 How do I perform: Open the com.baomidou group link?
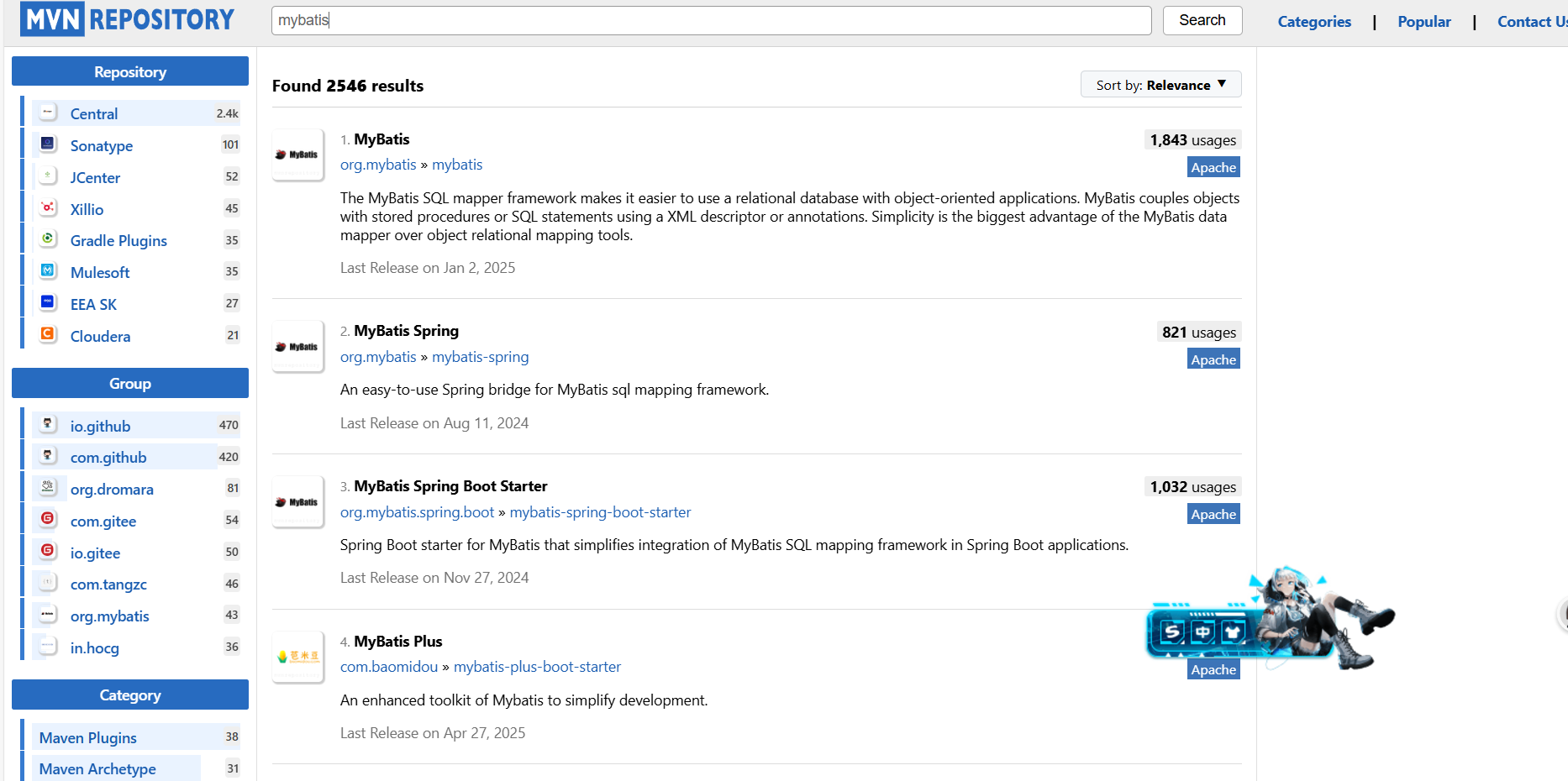point(389,667)
